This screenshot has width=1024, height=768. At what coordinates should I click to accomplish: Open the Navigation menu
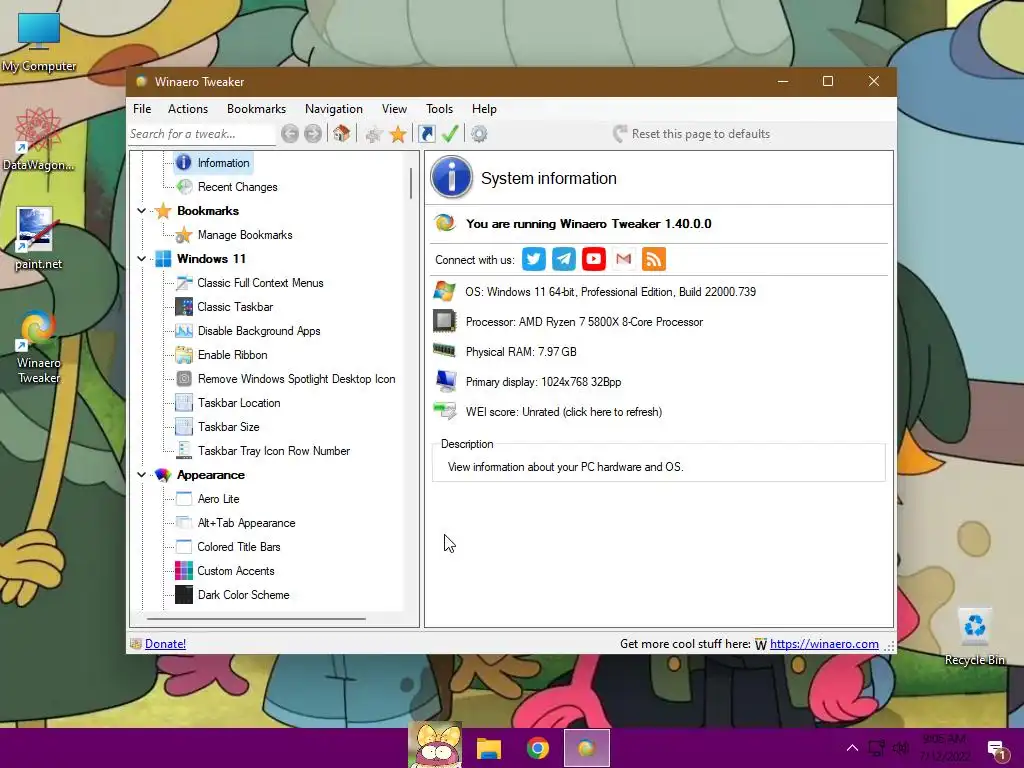[334, 109]
